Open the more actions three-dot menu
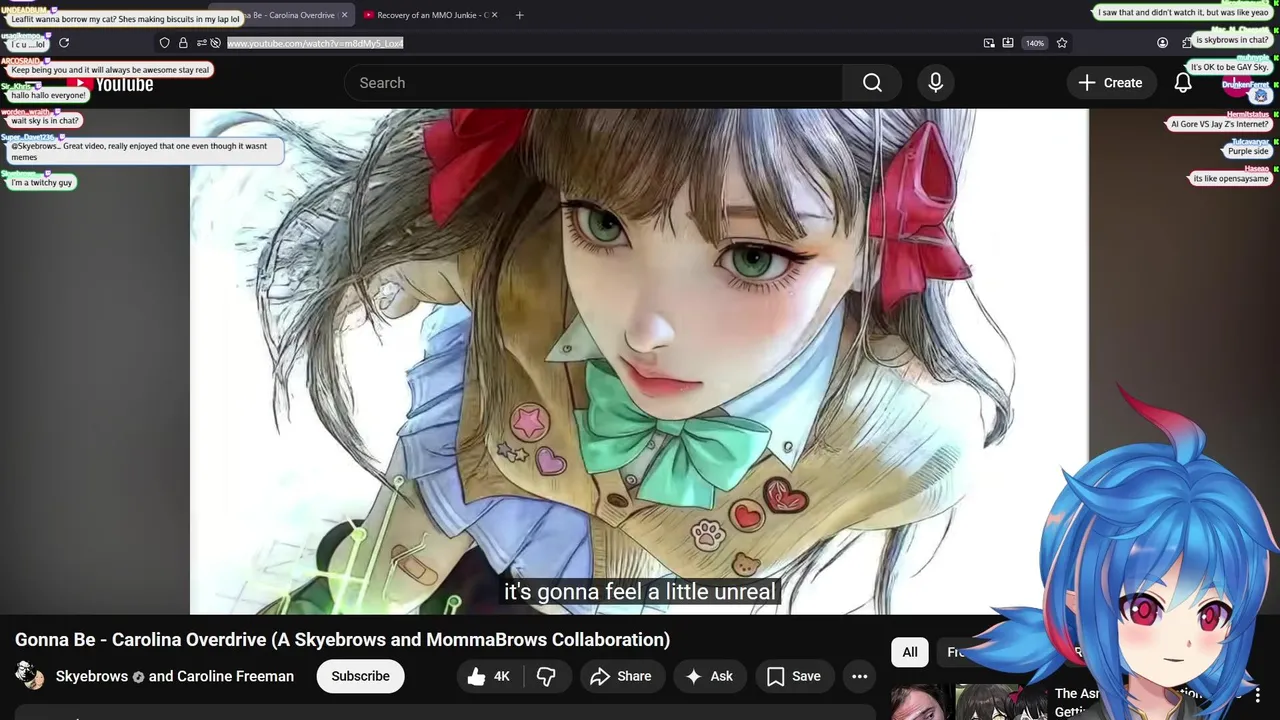This screenshot has width=1280, height=720. point(859,677)
